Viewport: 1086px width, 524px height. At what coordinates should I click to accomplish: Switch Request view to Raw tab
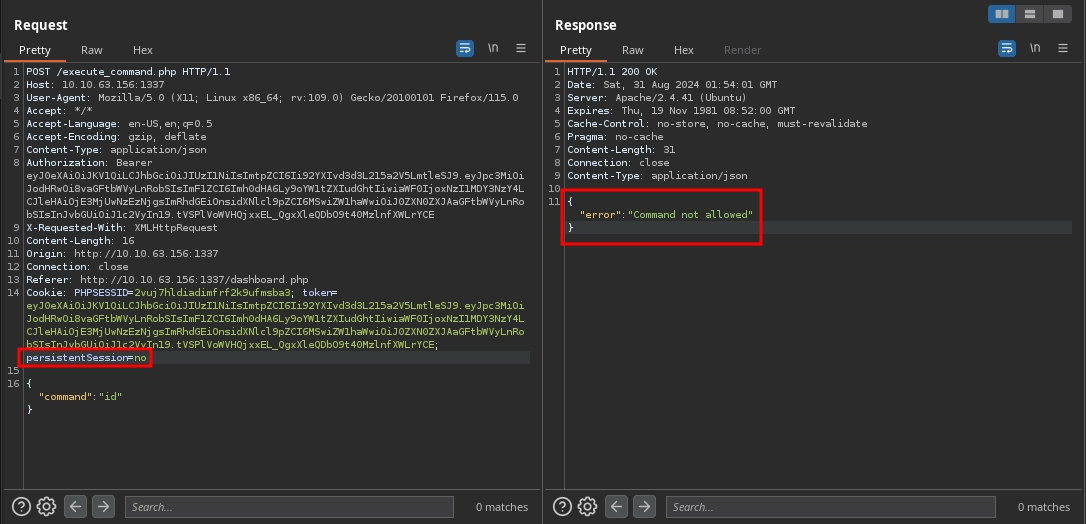[92, 50]
